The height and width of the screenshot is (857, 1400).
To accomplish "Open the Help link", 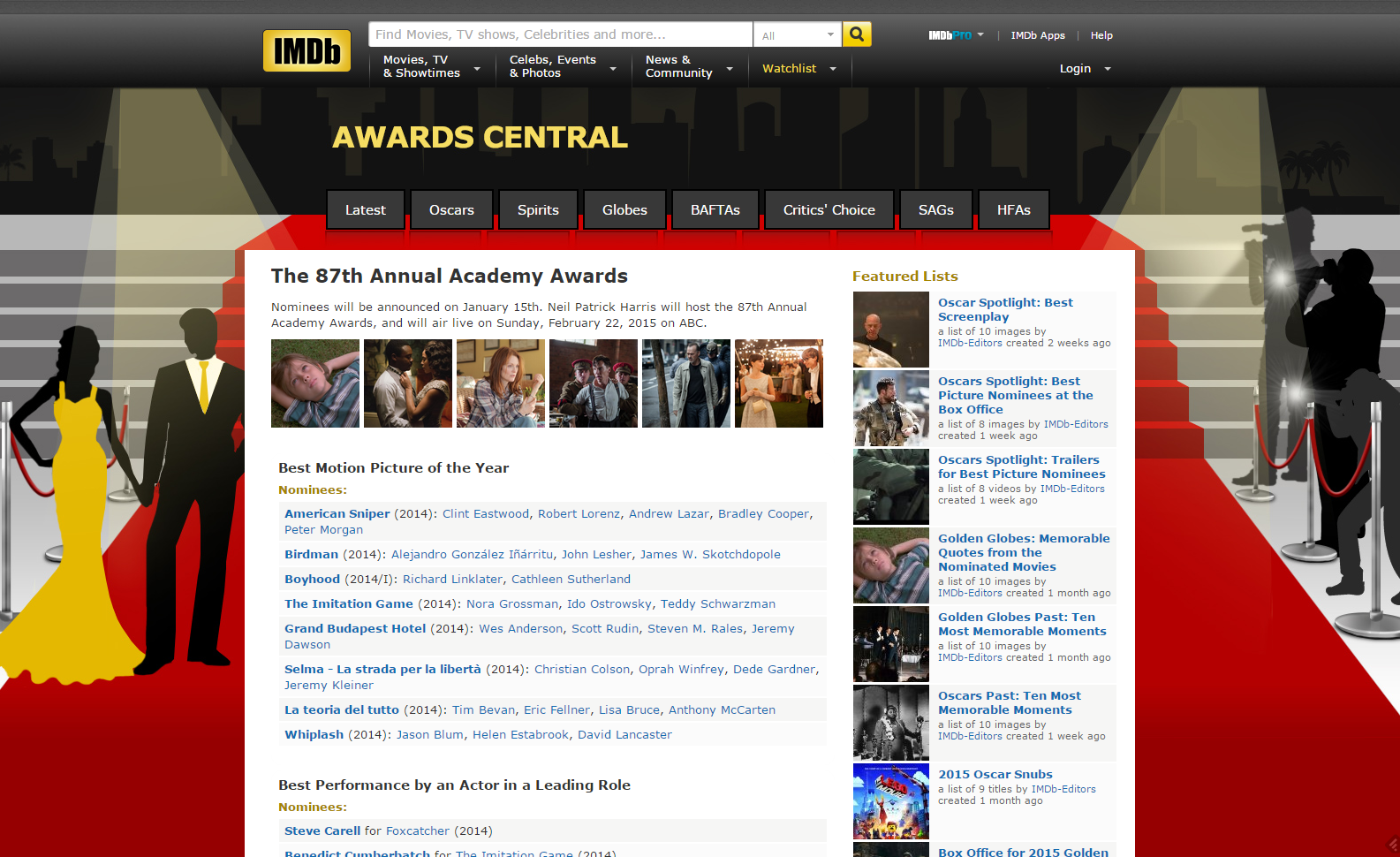I will tap(1101, 35).
